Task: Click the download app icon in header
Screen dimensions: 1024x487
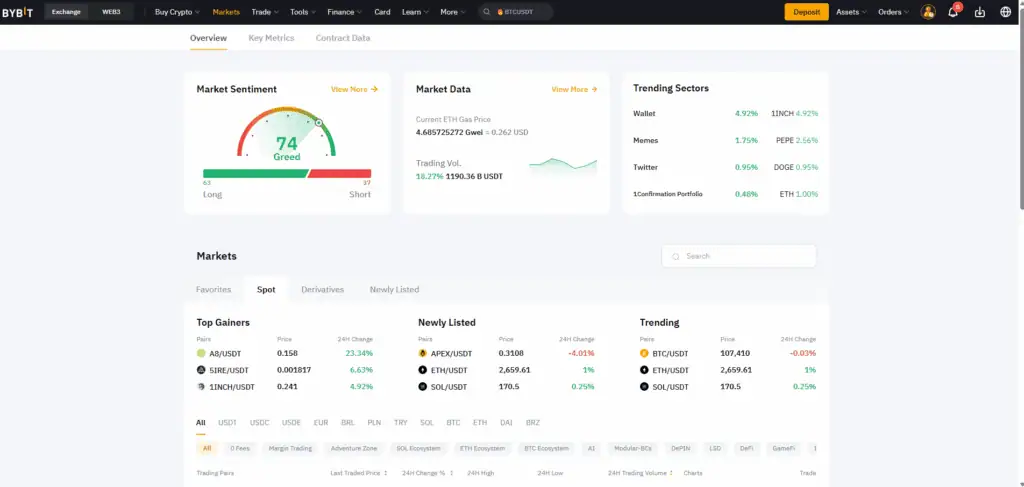Action: point(979,12)
